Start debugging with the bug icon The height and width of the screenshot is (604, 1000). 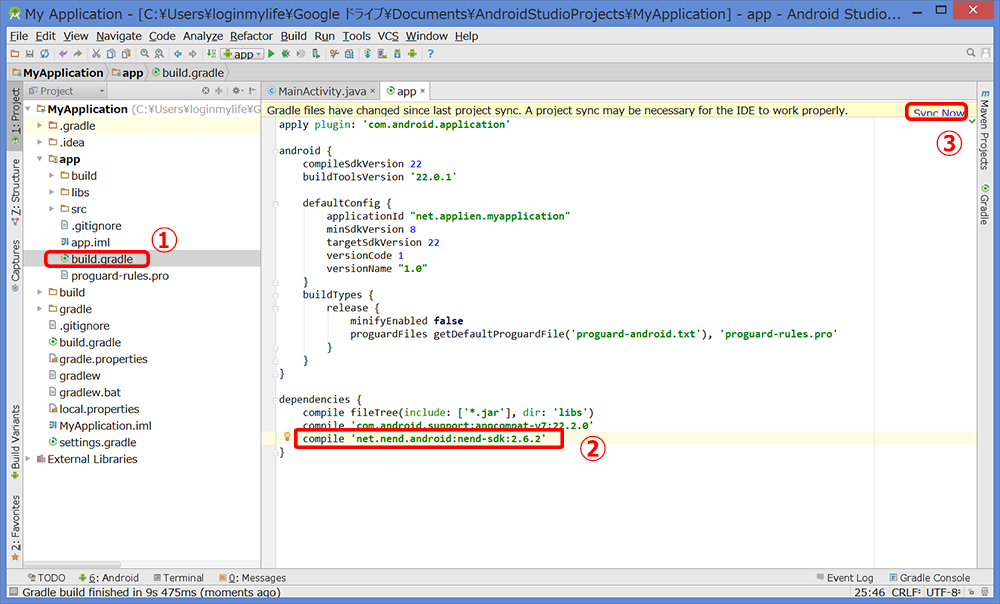pos(286,54)
